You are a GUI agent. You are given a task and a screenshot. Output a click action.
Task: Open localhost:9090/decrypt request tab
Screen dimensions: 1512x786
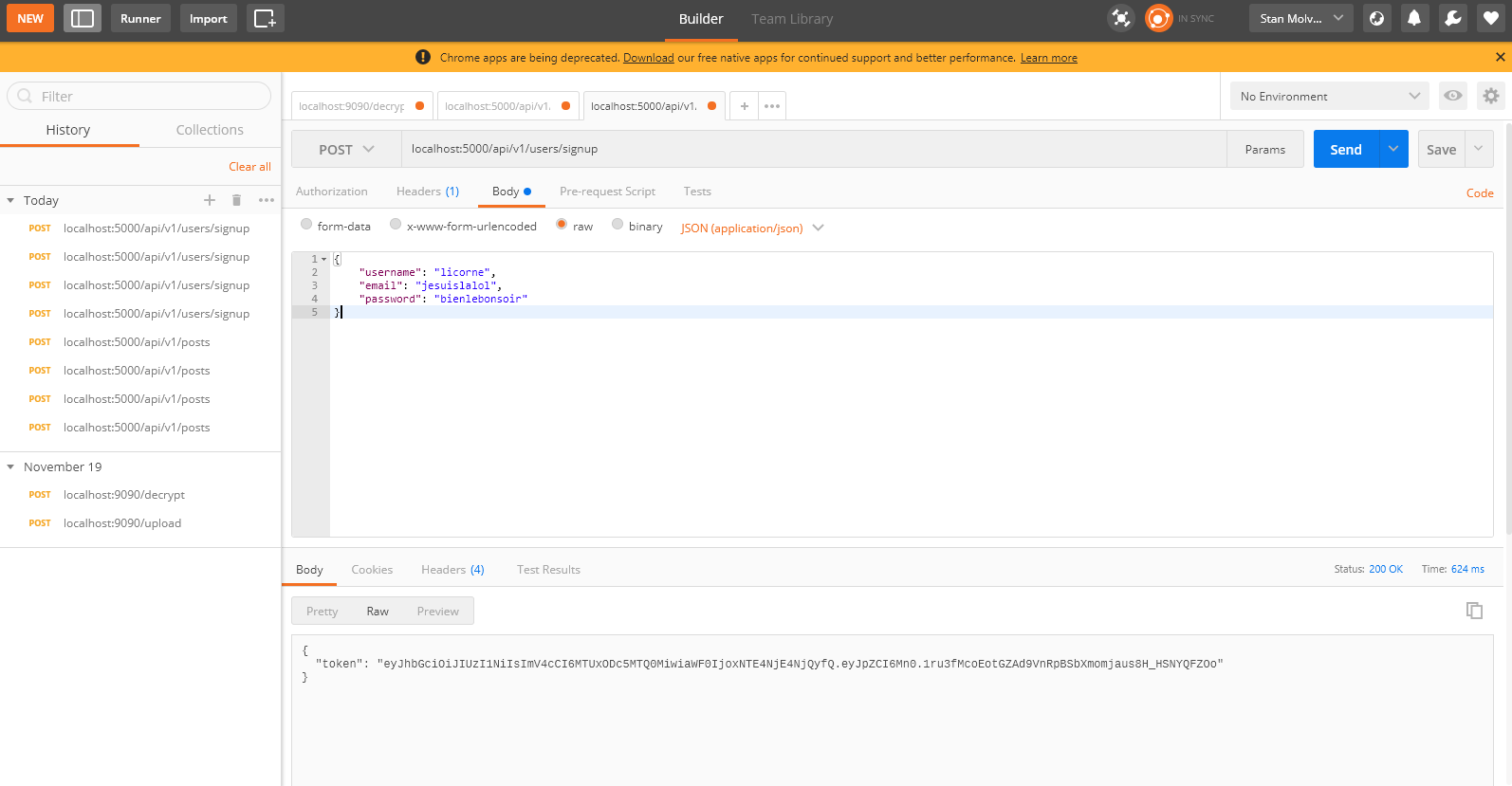pos(361,106)
